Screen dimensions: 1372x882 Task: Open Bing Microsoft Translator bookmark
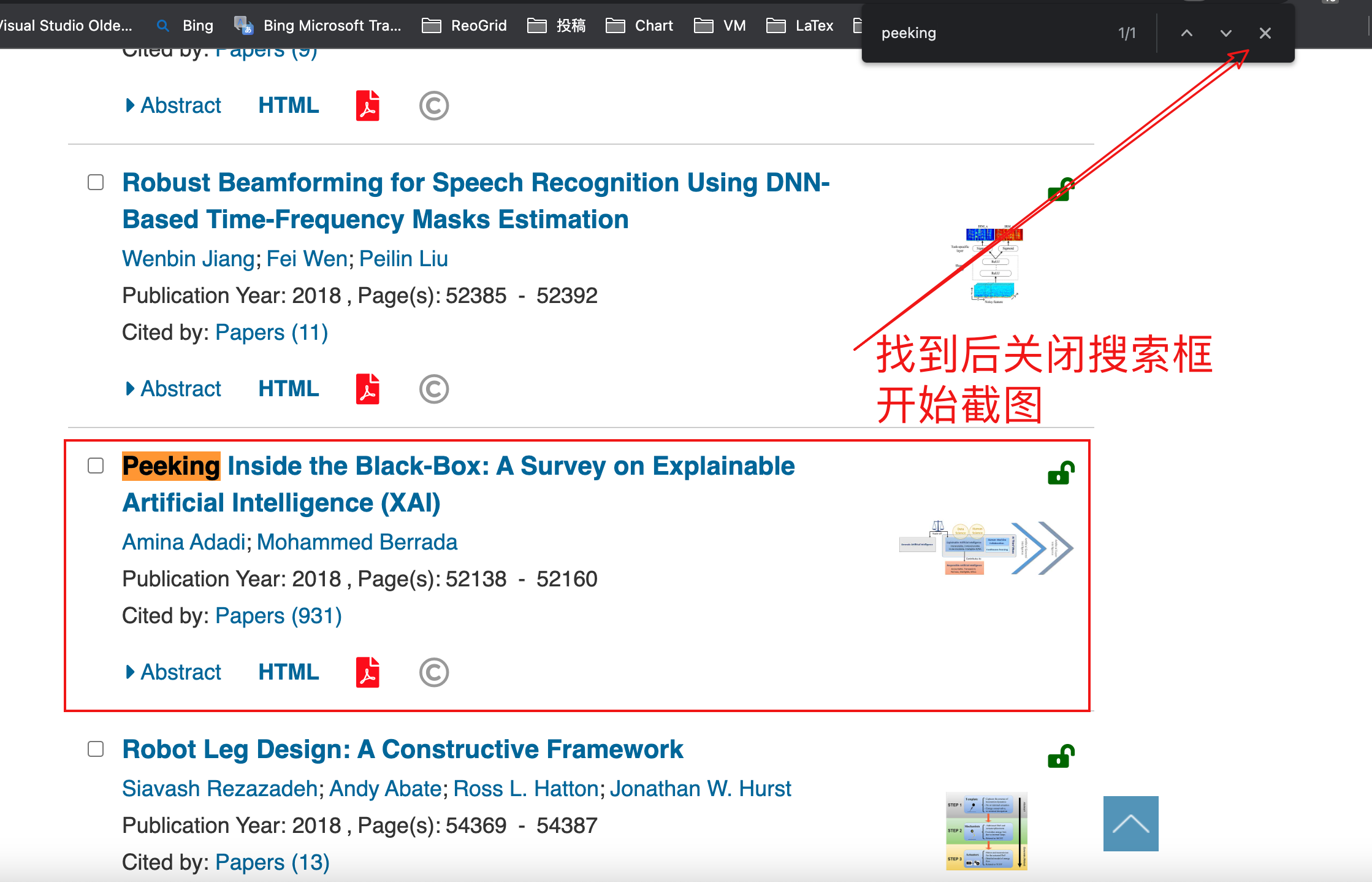click(318, 26)
